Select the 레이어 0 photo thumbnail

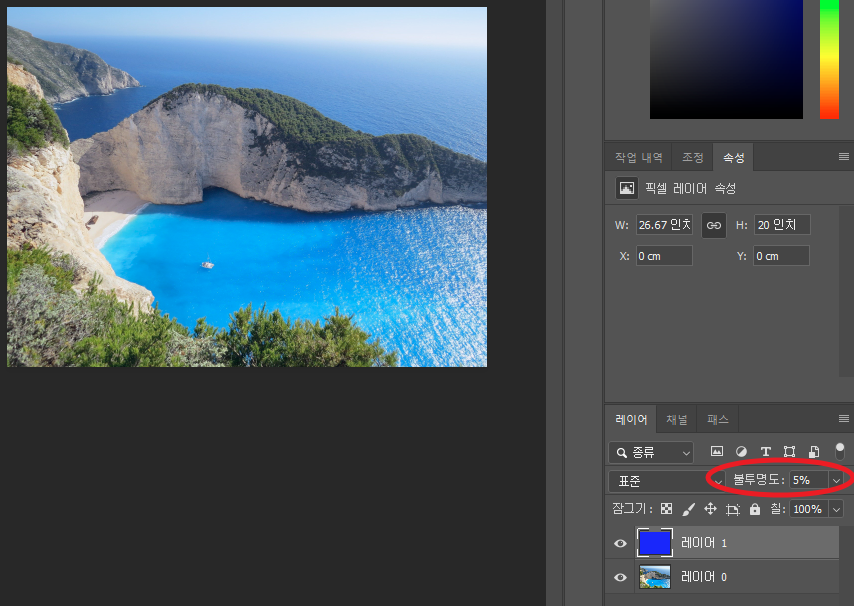coord(654,577)
